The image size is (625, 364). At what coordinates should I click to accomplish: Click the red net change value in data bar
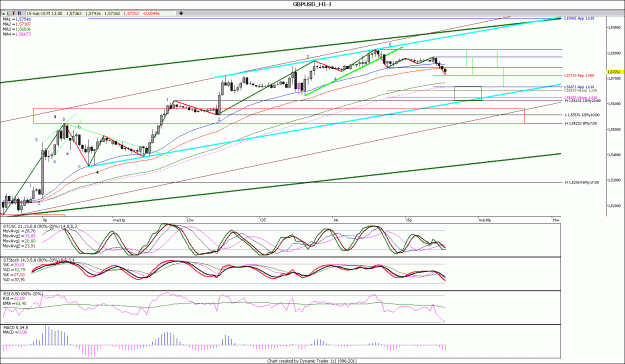(151, 13)
